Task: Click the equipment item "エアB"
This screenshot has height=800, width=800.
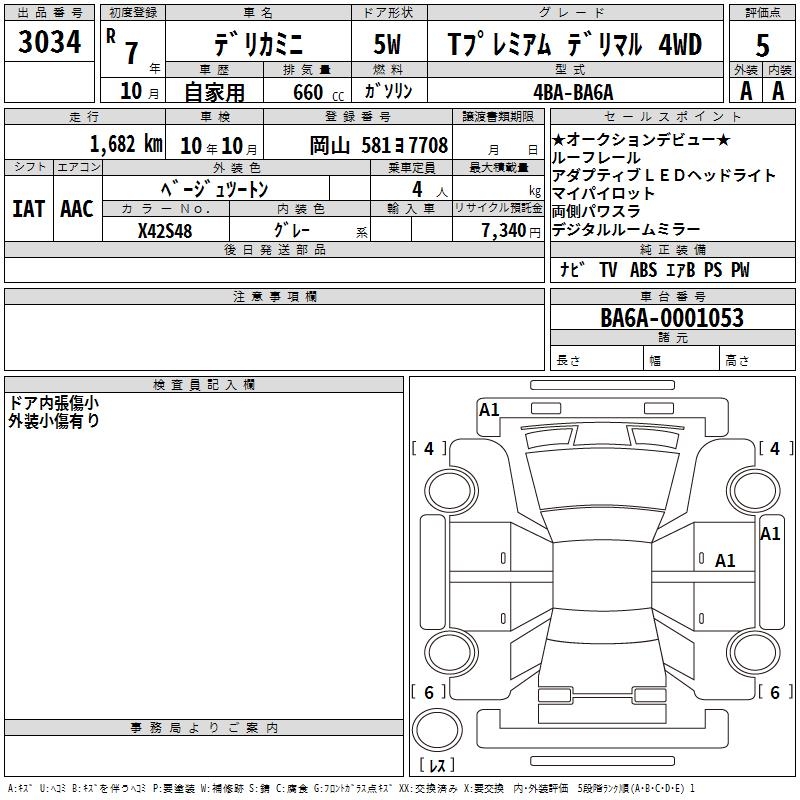Action: 681,270
